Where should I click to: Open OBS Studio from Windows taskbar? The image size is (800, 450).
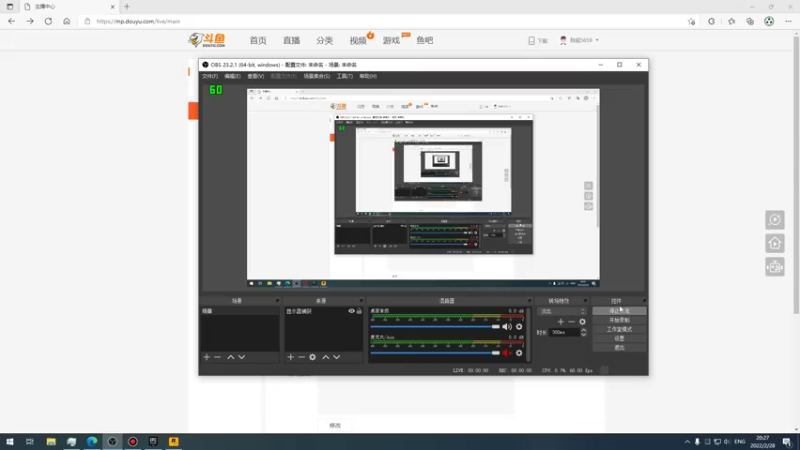pyautogui.click(x=112, y=441)
